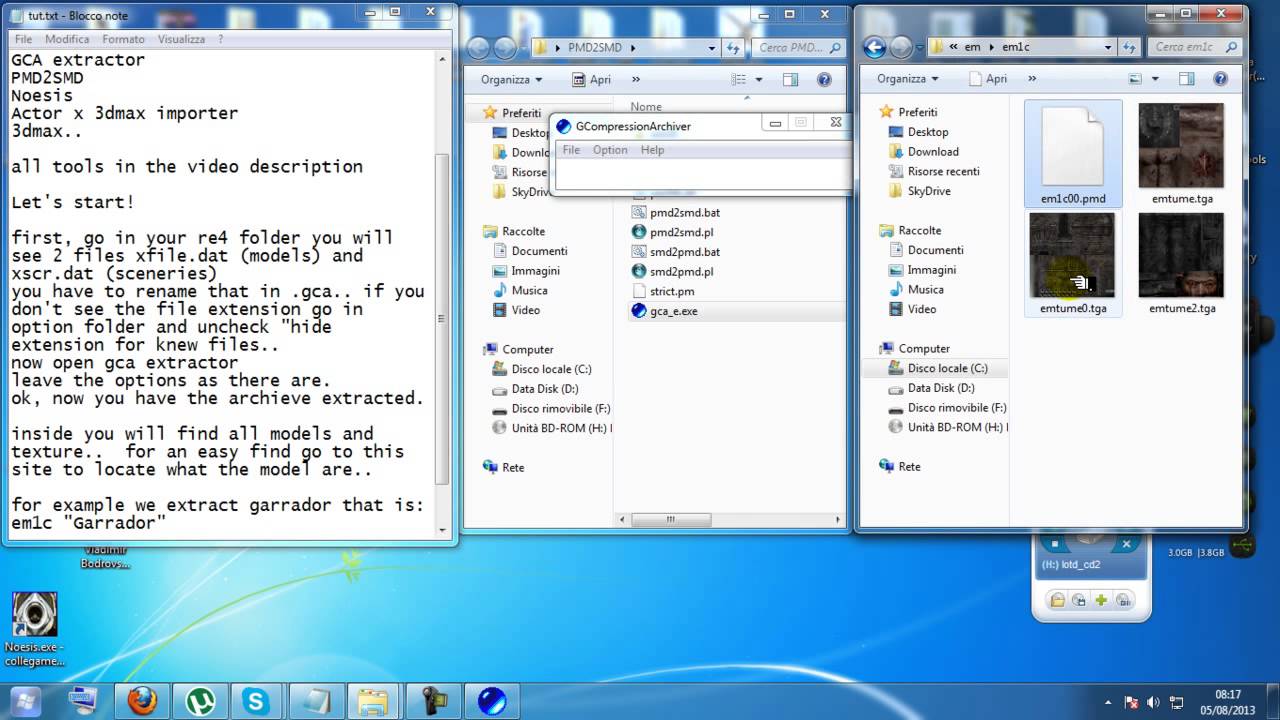Open Firefox from taskbar
The height and width of the screenshot is (720, 1280).
142,701
